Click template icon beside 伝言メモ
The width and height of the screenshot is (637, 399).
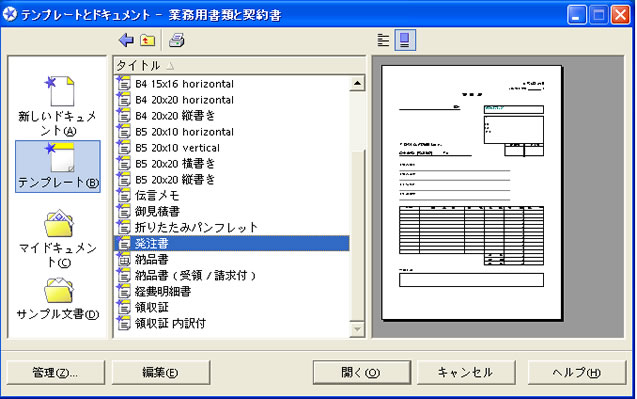pyautogui.click(x=123, y=195)
